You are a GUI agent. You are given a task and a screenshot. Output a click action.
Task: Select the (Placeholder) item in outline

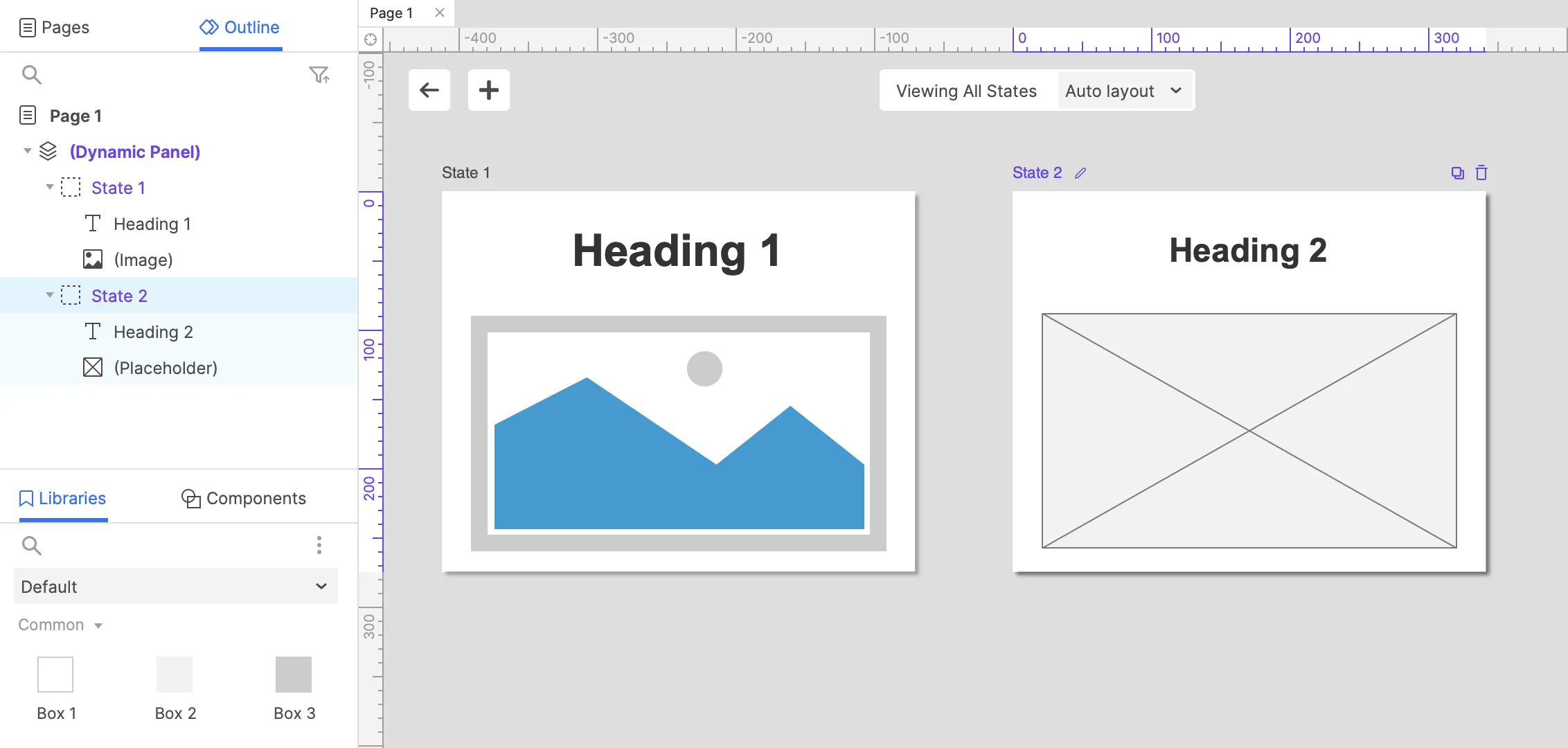click(x=166, y=368)
